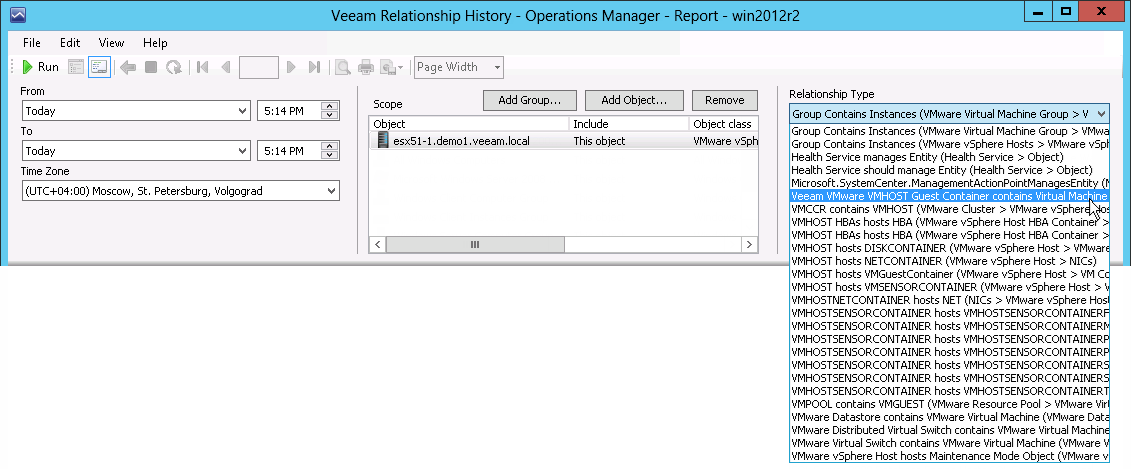Click the application icon in title bar

tap(19, 13)
